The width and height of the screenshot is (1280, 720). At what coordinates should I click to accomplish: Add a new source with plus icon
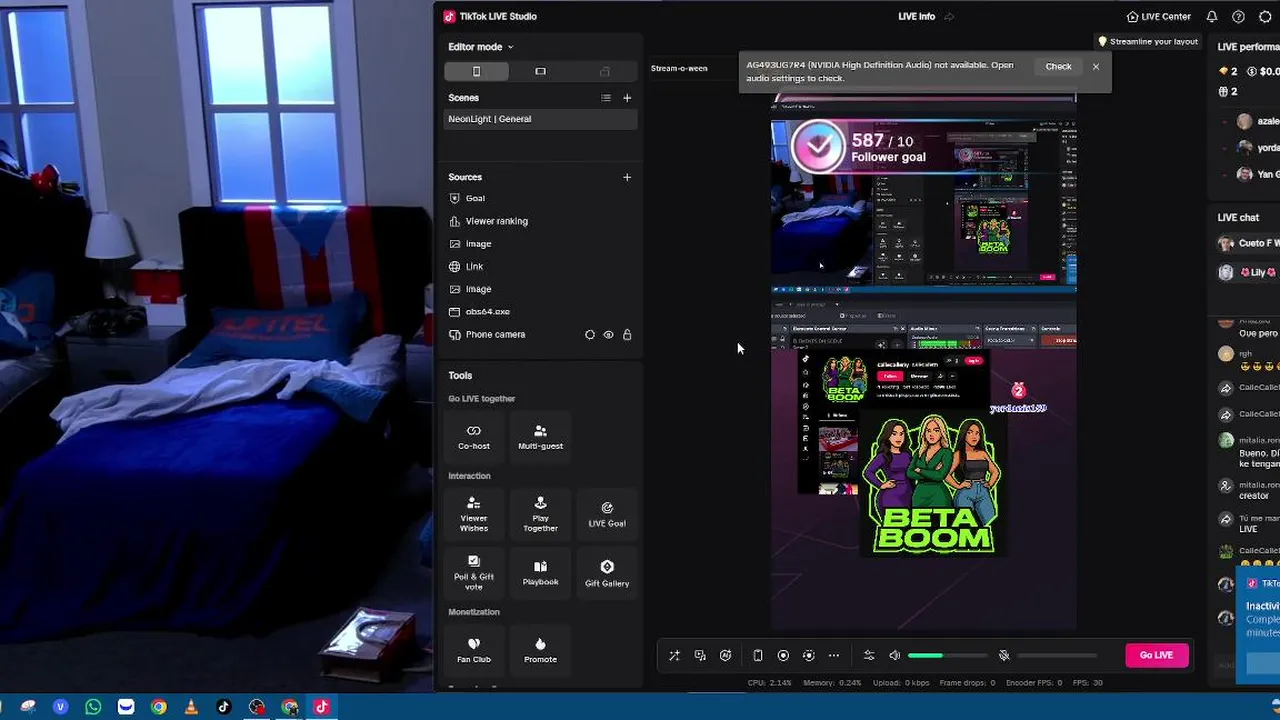click(x=627, y=177)
